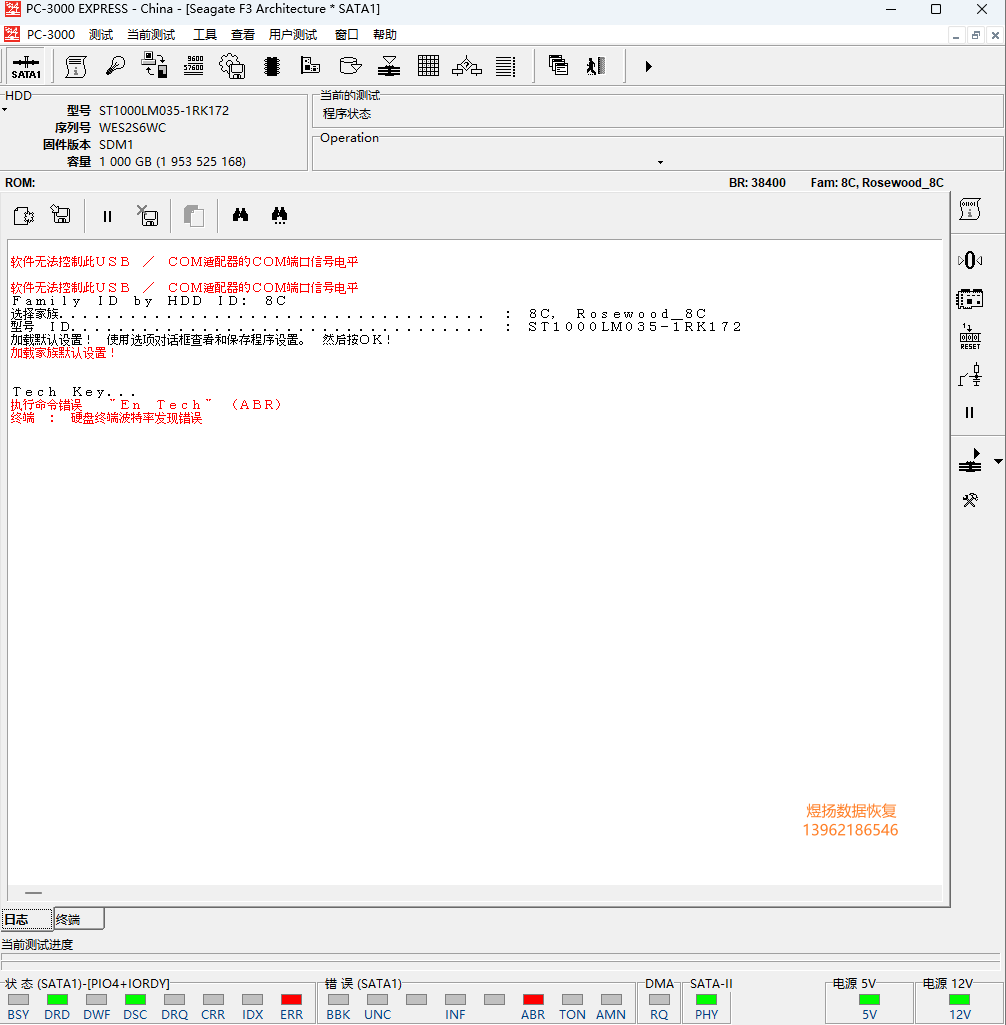Click the right sidebar zero with arrows icon
The width and height of the screenshot is (1006, 1025).
click(x=970, y=260)
